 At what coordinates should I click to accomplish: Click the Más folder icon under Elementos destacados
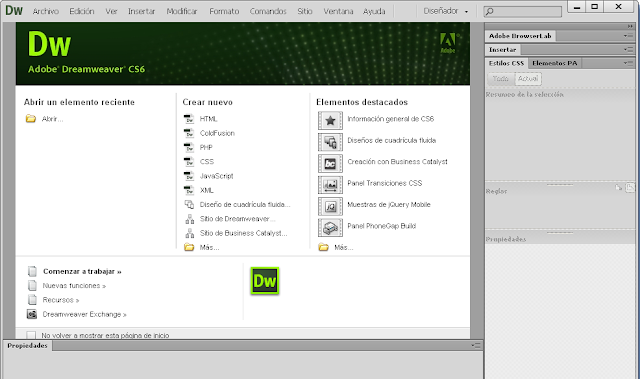(323, 247)
